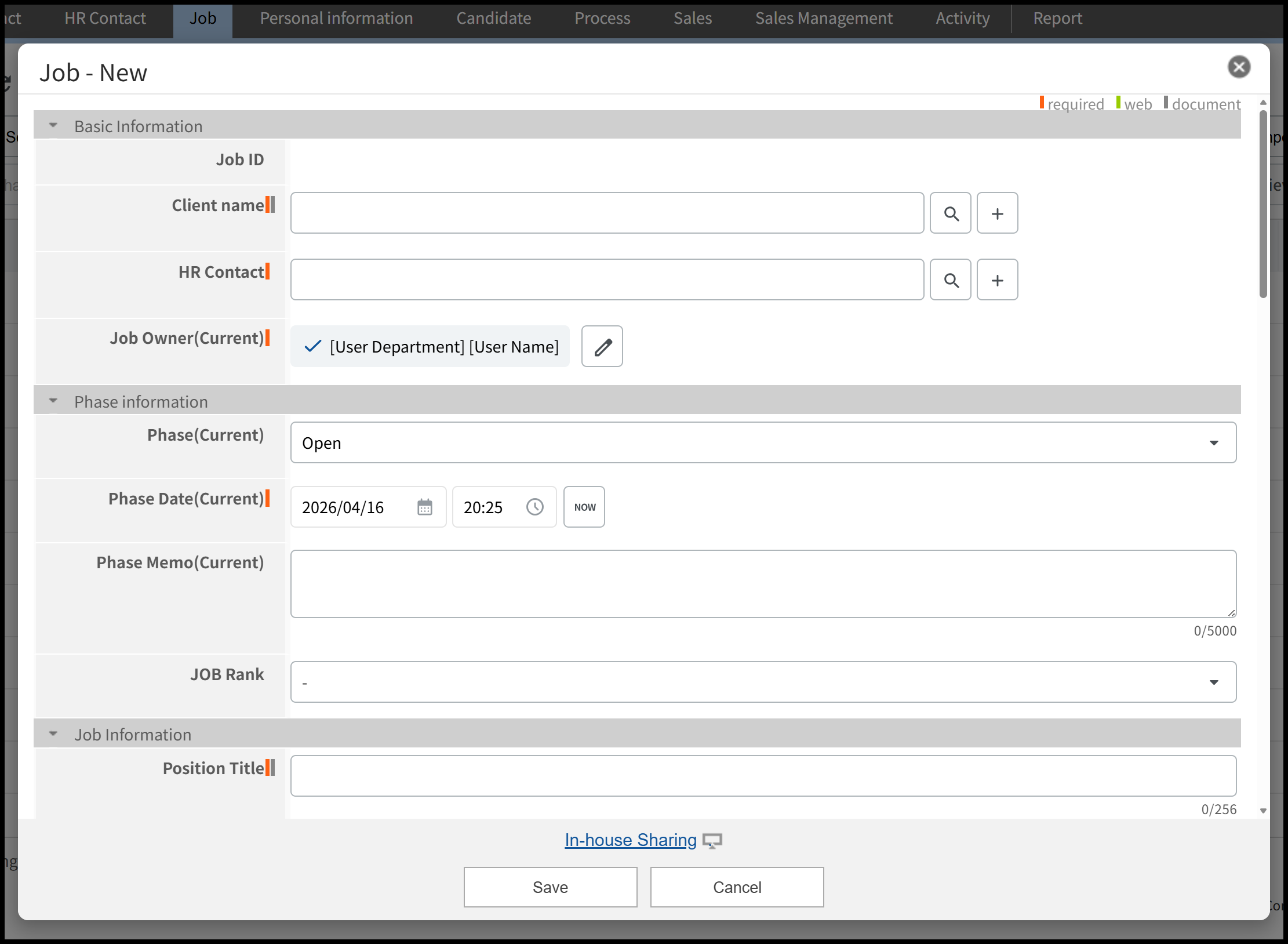The height and width of the screenshot is (944, 1288).
Task: Click the In-house Sharing monitor icon
Action: tap(712, 841)
